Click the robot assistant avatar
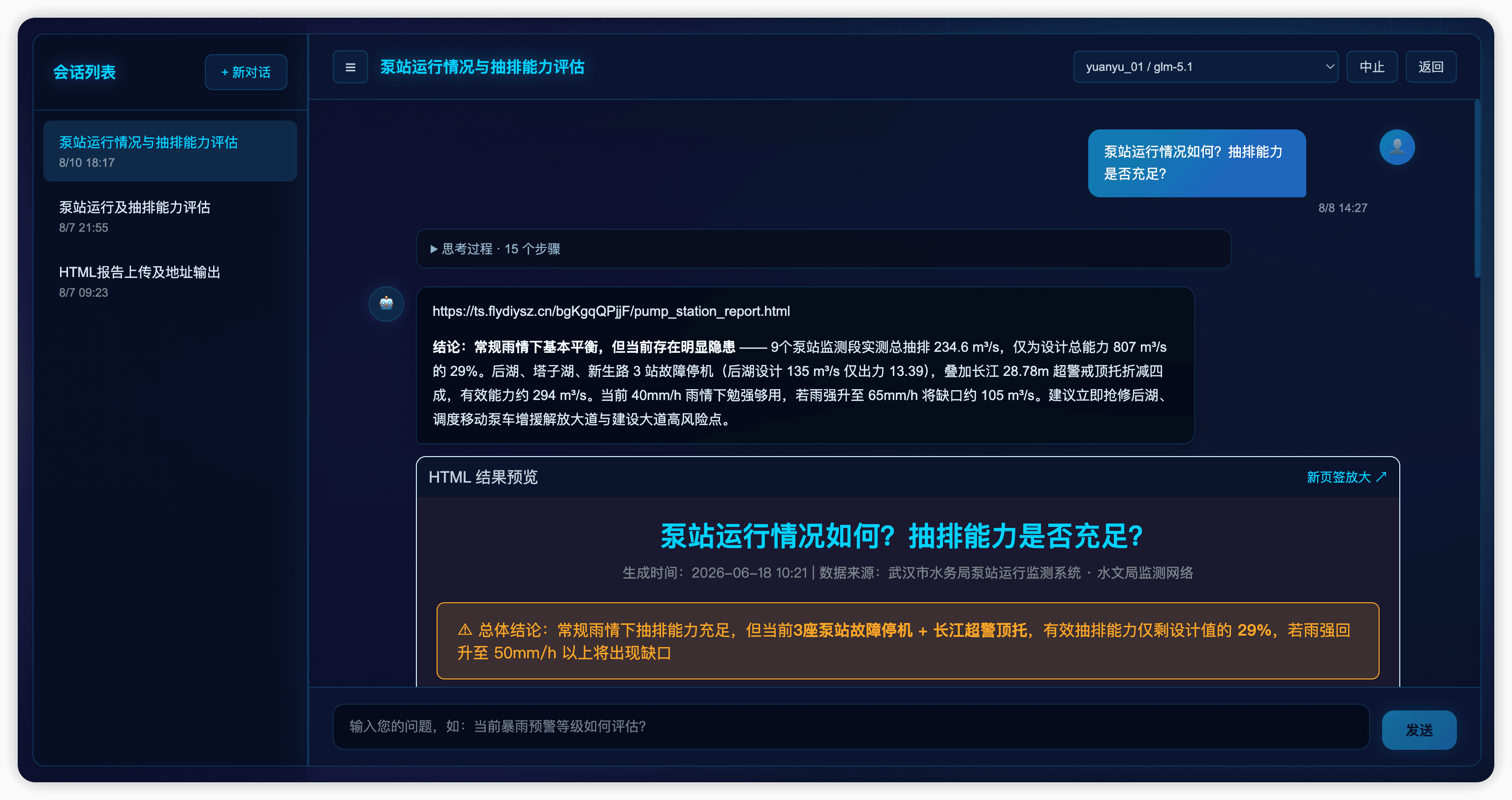The image size is (1512, 800). point(386,304)
